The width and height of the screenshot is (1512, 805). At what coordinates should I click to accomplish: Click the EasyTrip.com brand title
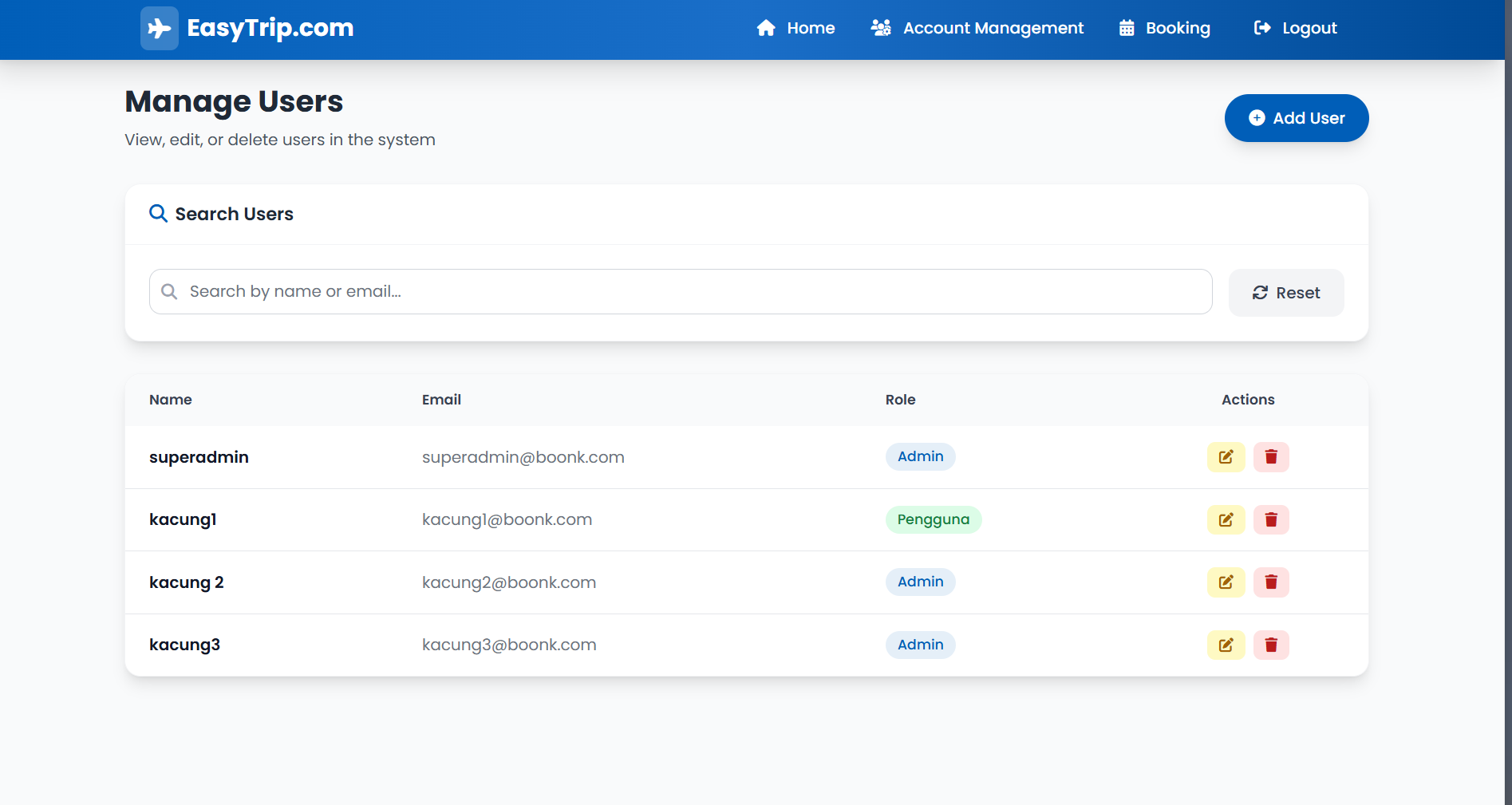point(270,29)
